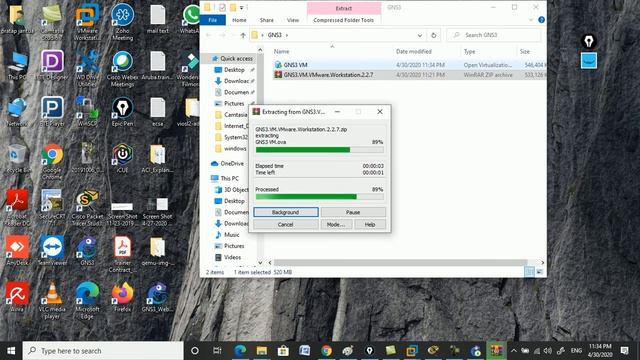The height and width of the screenshot is (360, 640).
Task: Open Cisco Webex Meetings desktop icon
Action: pos(122,69)
